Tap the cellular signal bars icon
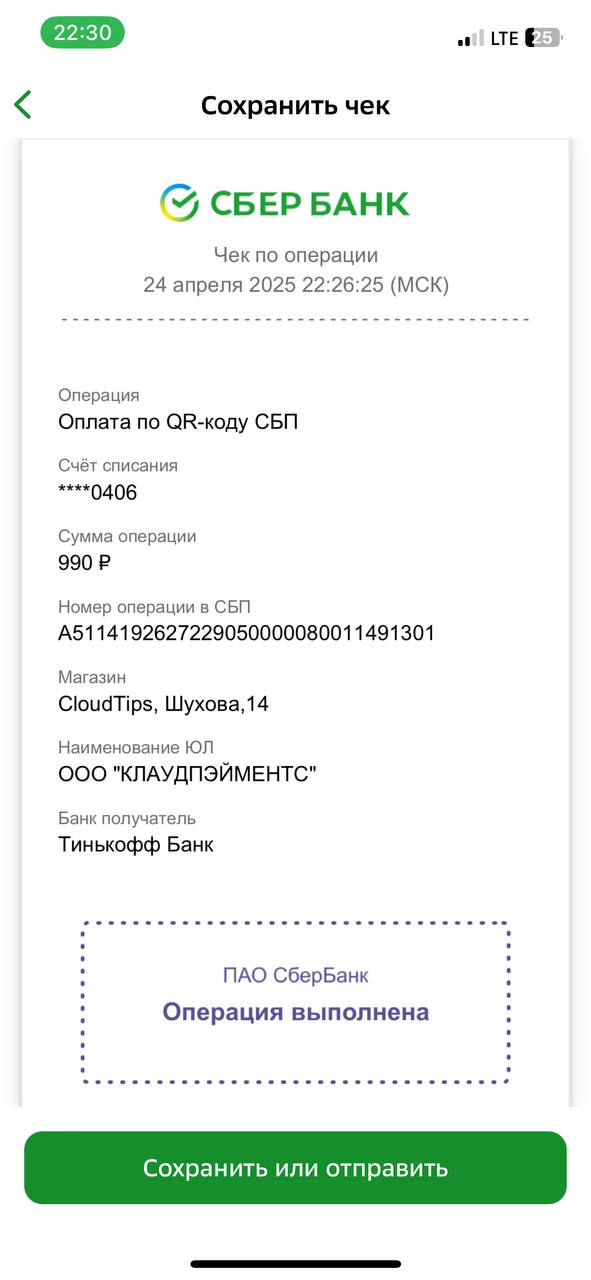591x1280 pixels. pos(470,39)
